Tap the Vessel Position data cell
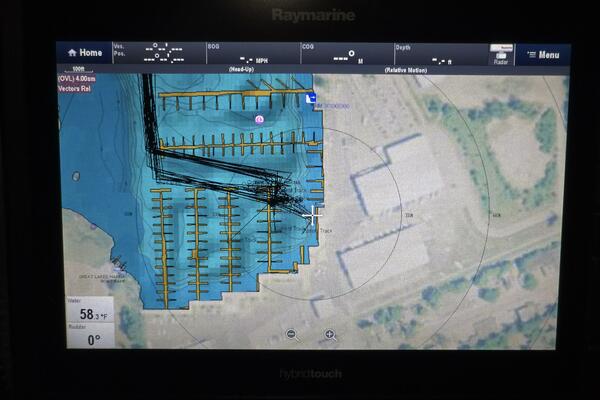Viewport: 600px width, 400px height. [160, 53]
